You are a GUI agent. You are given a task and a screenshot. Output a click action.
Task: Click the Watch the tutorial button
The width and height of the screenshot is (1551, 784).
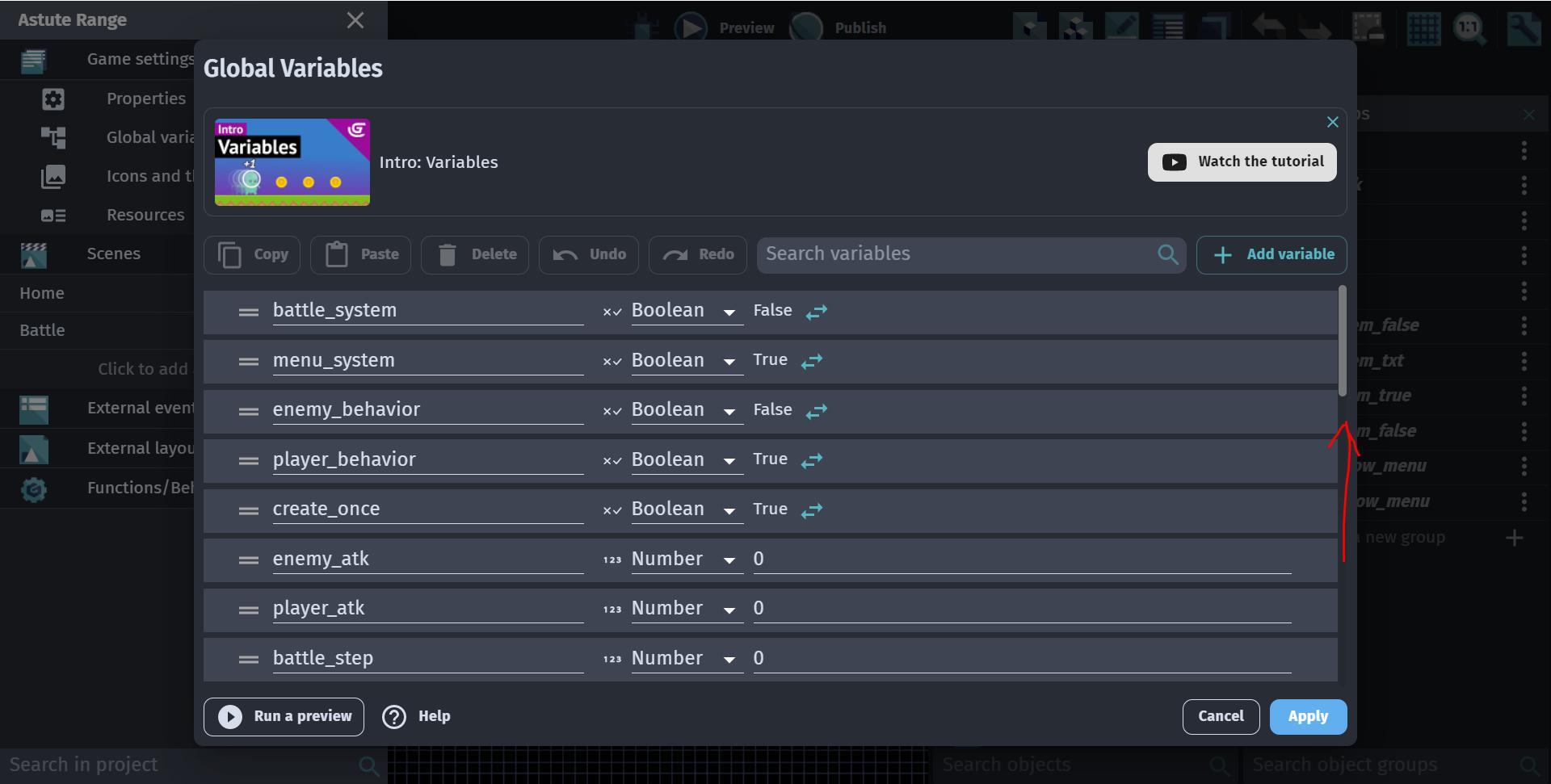pyautogui.click(x=1242, y=161)
